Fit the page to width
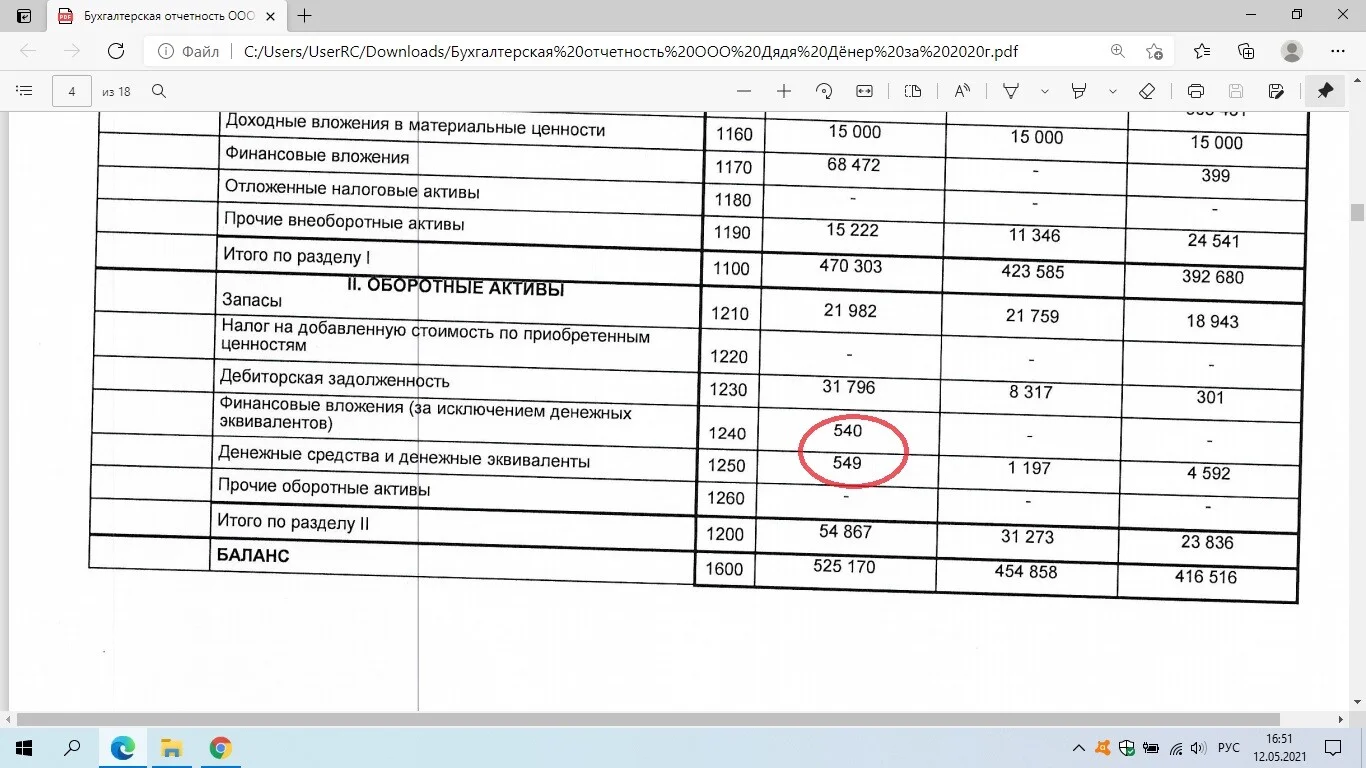Image resolution: width=1366 pixels, height=768 pixels. pos(865,91)
